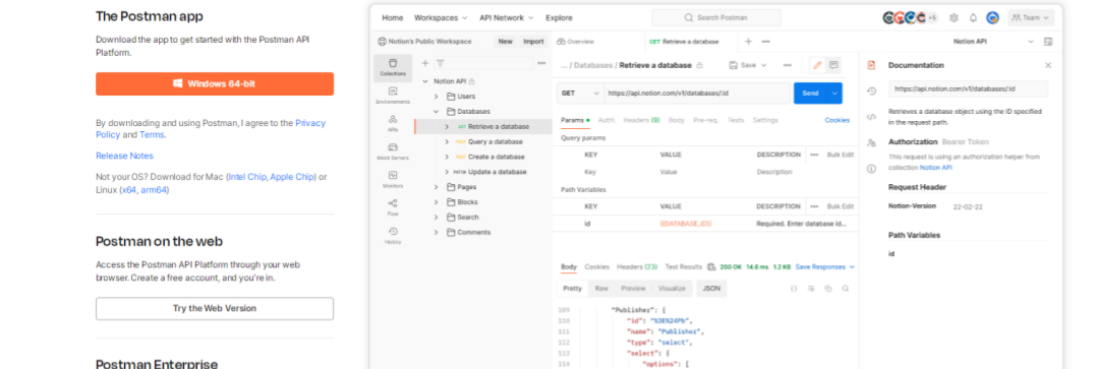
Task: Select the Preview response view
Action: coord(633,288)
